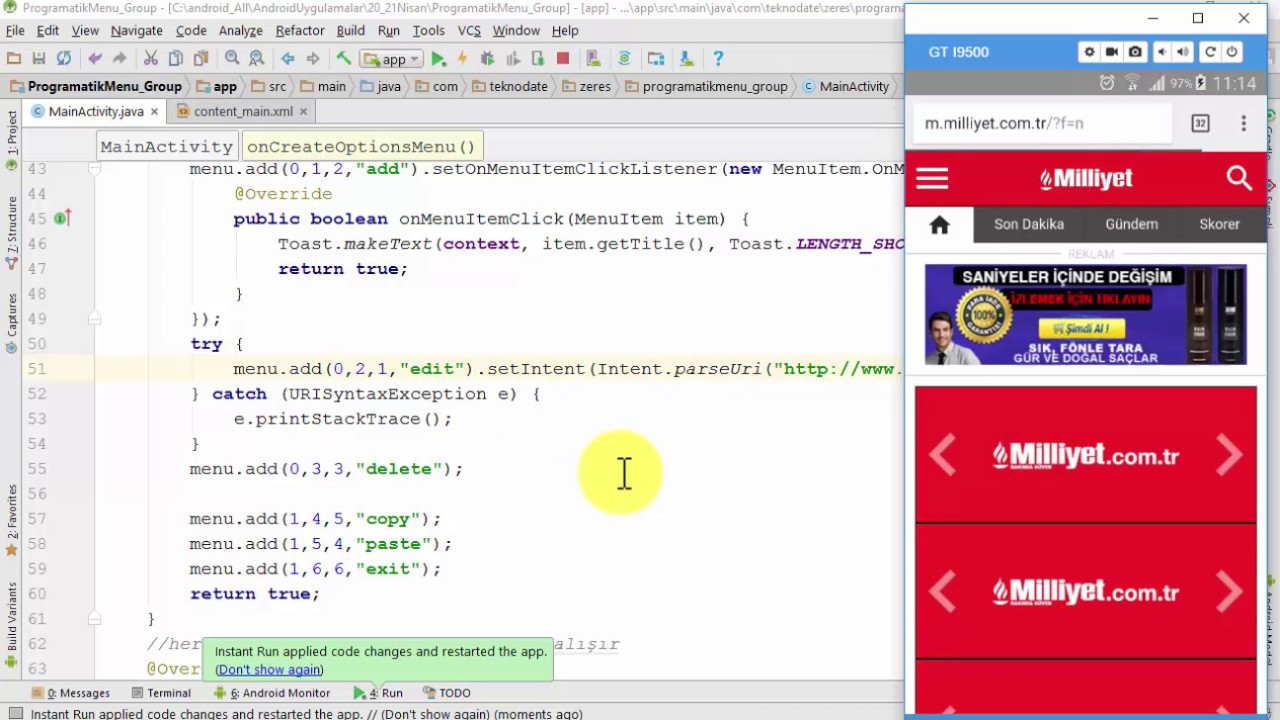Cut selection with scissors icon
1280x720 pixels.
(x=151, y=59)
